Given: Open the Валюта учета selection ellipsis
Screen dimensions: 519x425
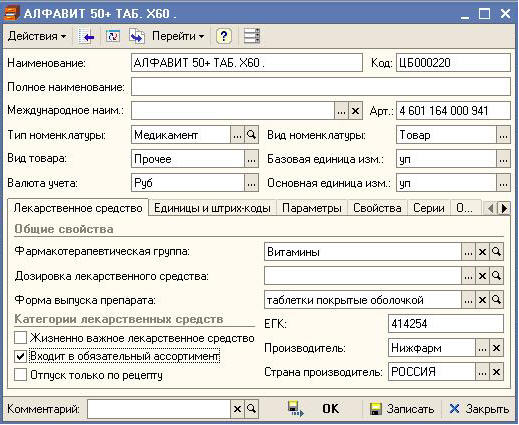Looking at the screenshot, I should [x=251, y=183].
